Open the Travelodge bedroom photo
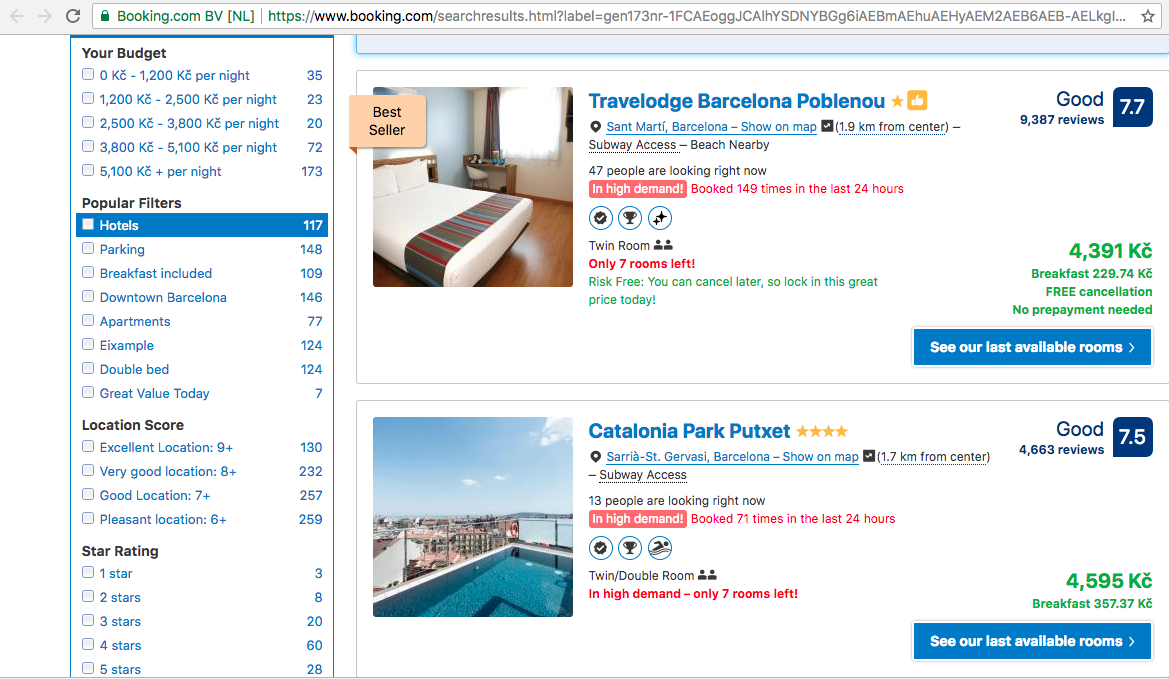Screen dimensions: 1169x679 [x=473, y=187]
